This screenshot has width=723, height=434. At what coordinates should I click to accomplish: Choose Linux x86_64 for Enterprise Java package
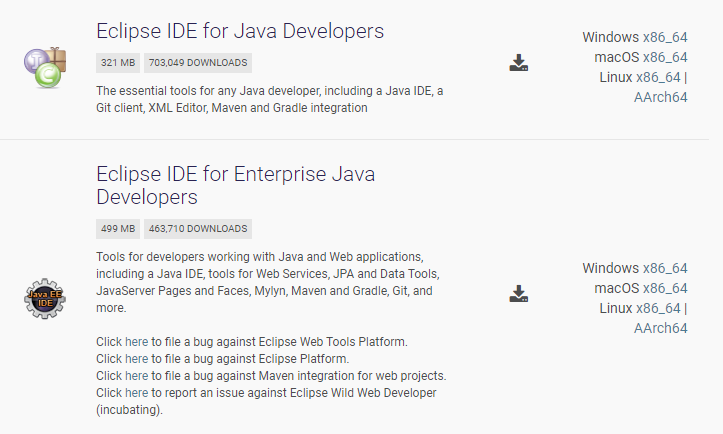[x=658, y=308]
